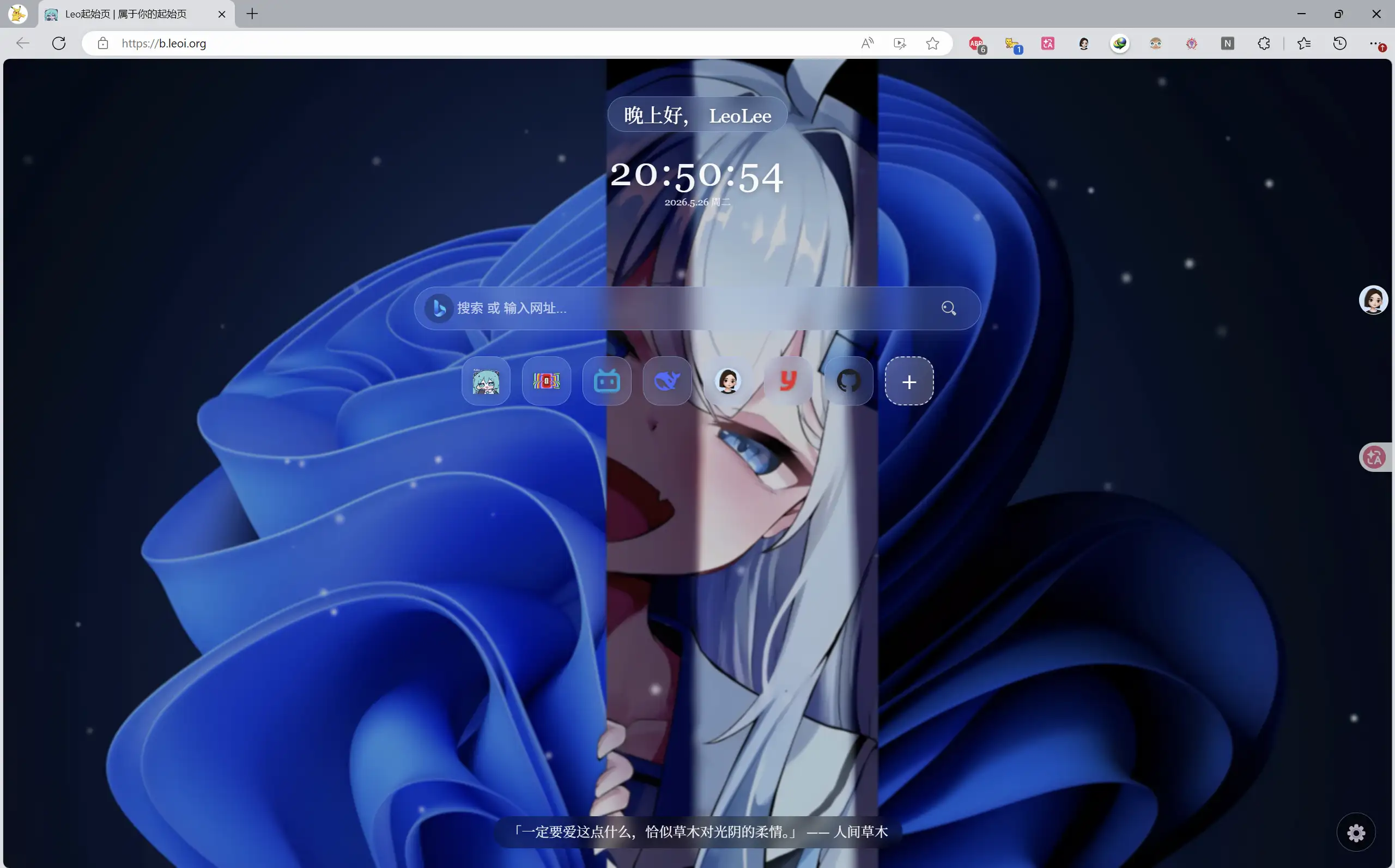Click the Bing search engine icon

tap(439, 308)
